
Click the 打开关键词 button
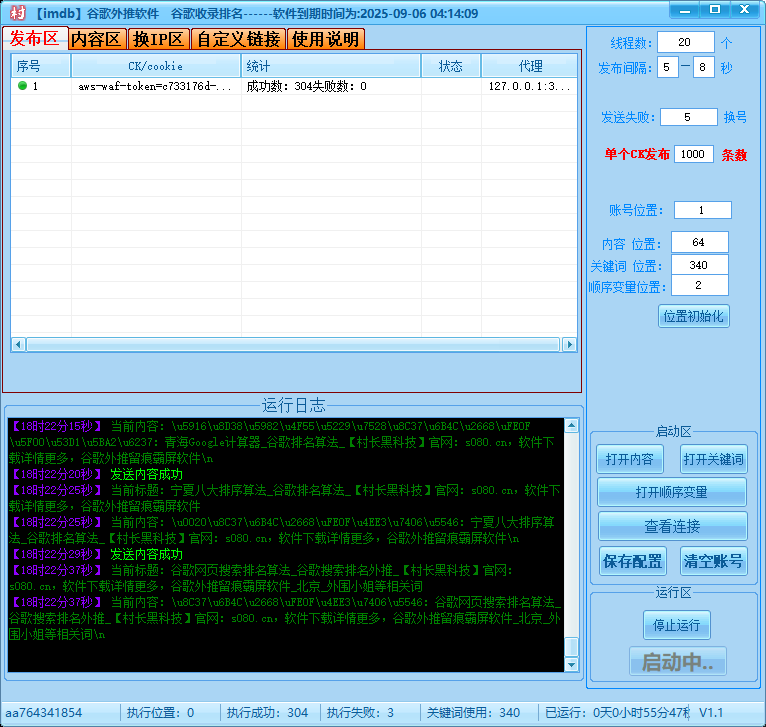(x=713, y=459)
